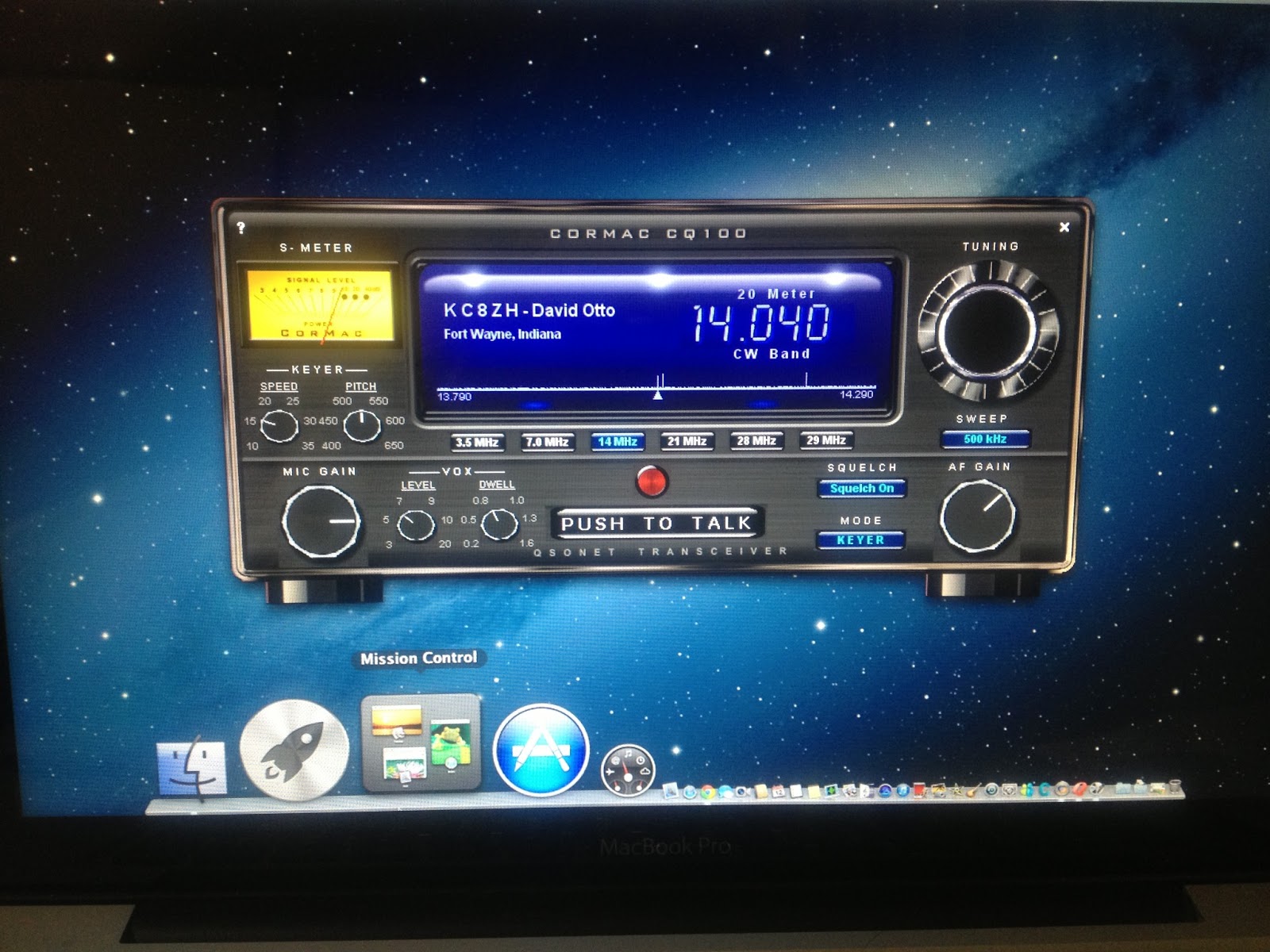The width and height of the screenshot is (1270, 952).
Task: Click the Fort Wayne, Indiana location text
Action: 502,334
